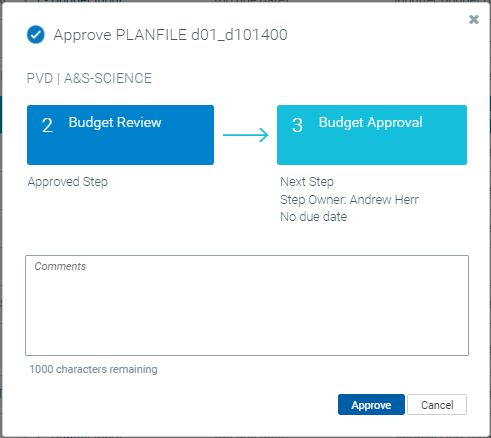Image resolution: width=491 pixels, height=438 pixels.
Task: Cancel the approval dialog
Action: point(437,405)
